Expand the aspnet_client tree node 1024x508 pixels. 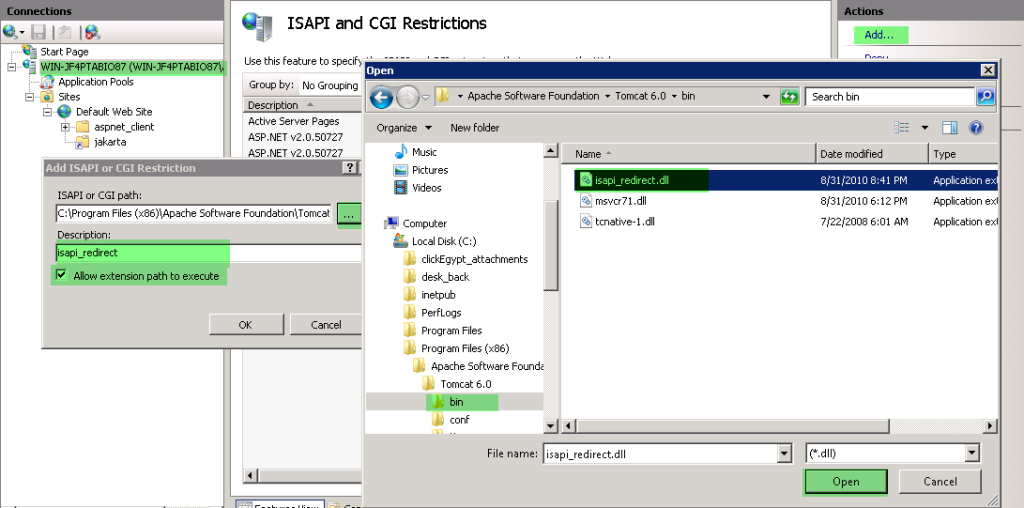[66, 127]
